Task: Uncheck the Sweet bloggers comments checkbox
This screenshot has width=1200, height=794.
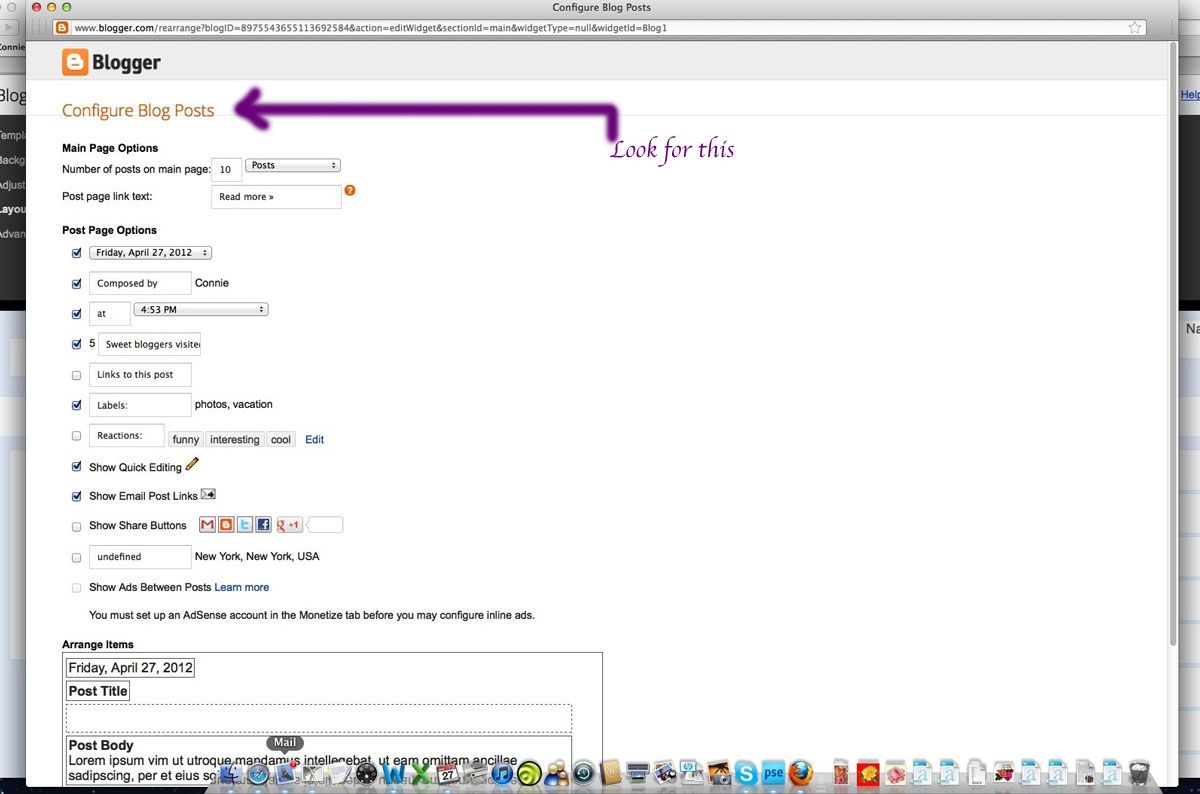Action: 77,344
